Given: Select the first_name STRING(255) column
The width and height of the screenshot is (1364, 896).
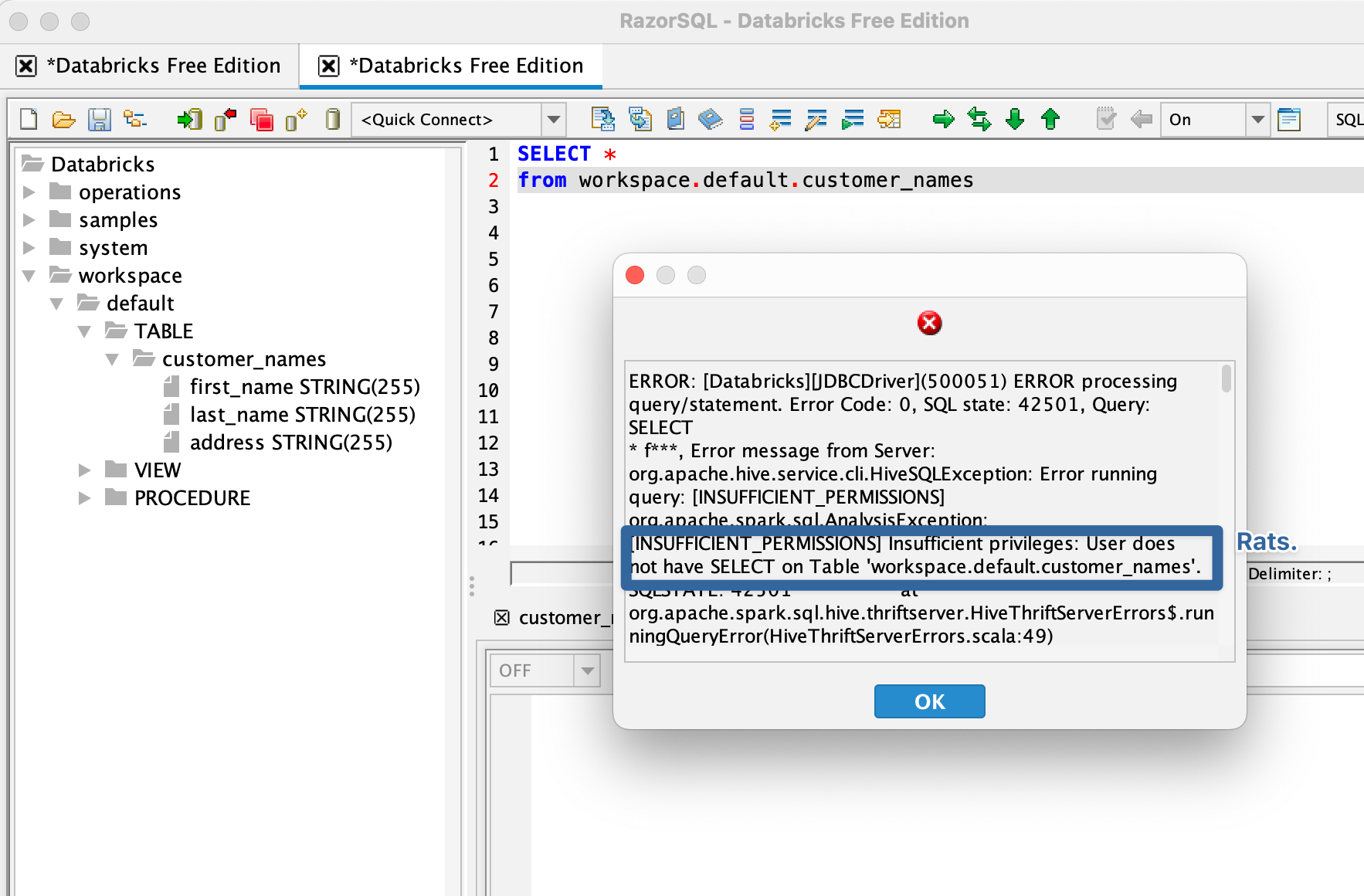Looking at the screenshot, I should (x=305, y=386).
